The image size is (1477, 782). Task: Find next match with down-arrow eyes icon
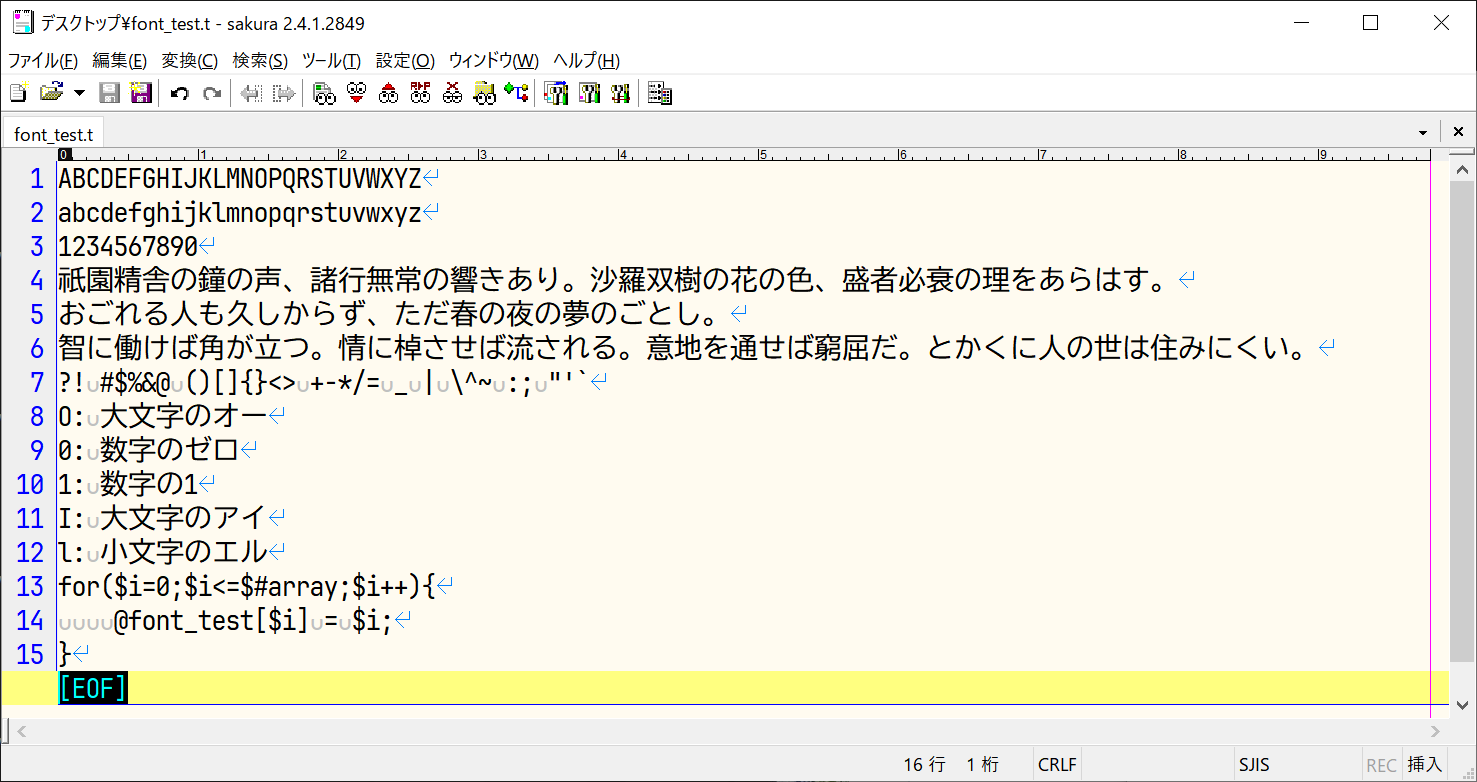coord(356,94)
